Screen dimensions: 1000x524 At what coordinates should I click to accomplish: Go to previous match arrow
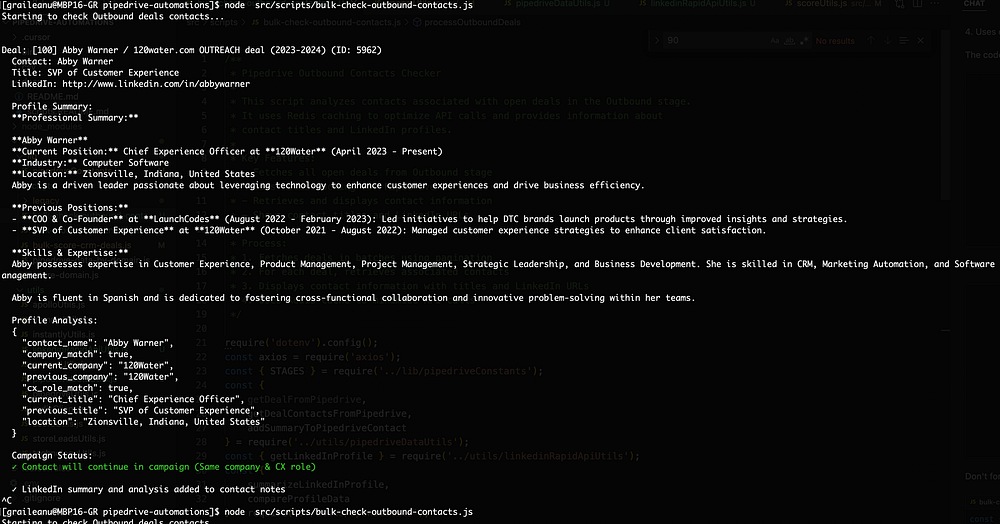[871, 41]
